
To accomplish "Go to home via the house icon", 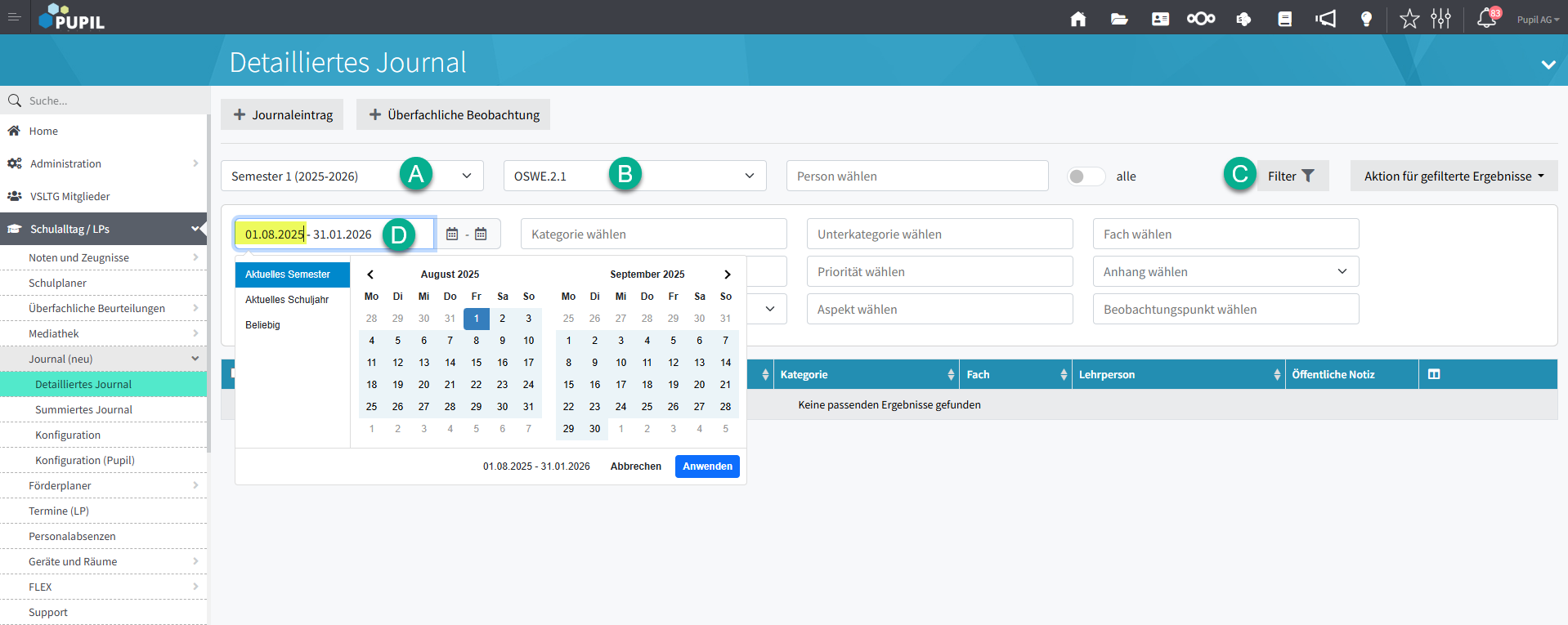I will point(1078,19).
